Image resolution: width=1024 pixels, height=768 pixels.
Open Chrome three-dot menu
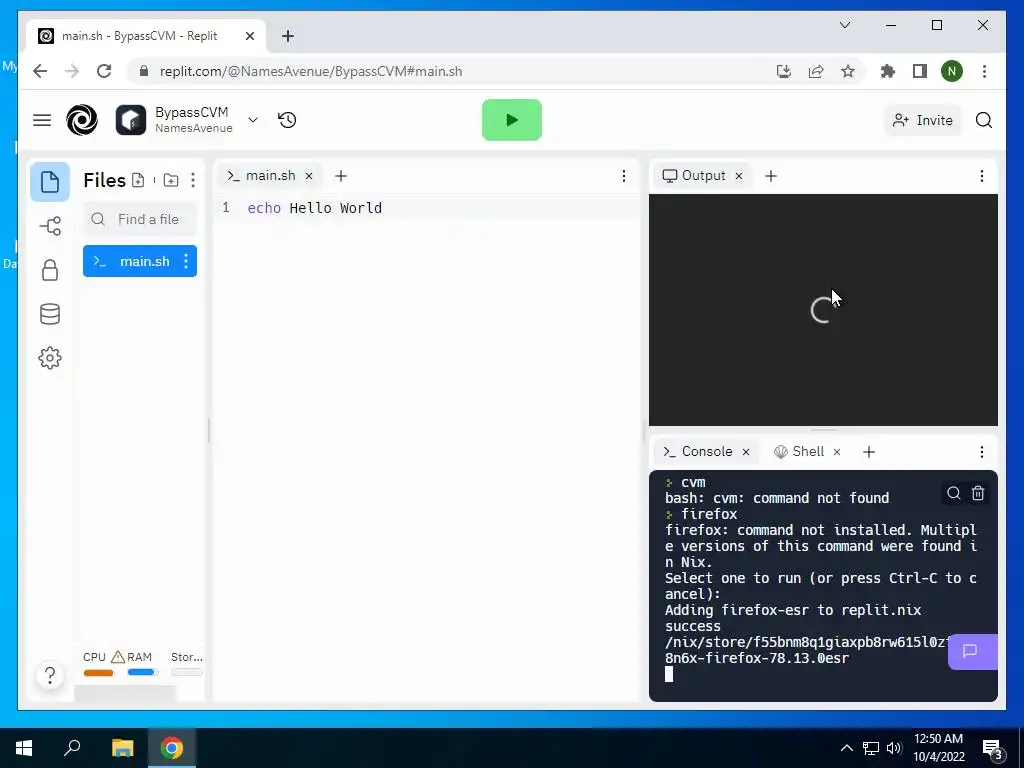pos(984,71)
